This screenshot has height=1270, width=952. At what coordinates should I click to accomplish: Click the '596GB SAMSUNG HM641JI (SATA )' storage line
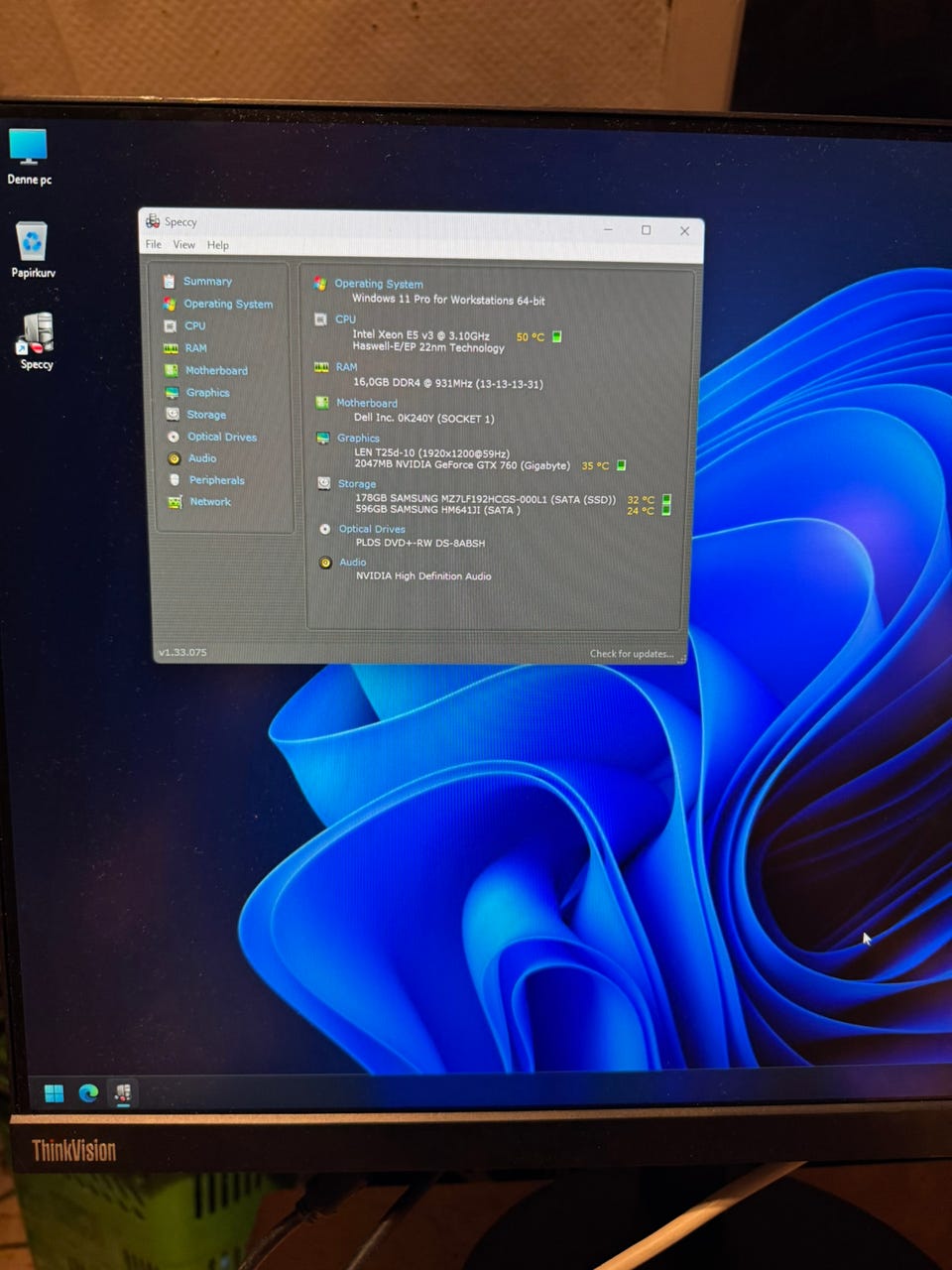(437, 510)
